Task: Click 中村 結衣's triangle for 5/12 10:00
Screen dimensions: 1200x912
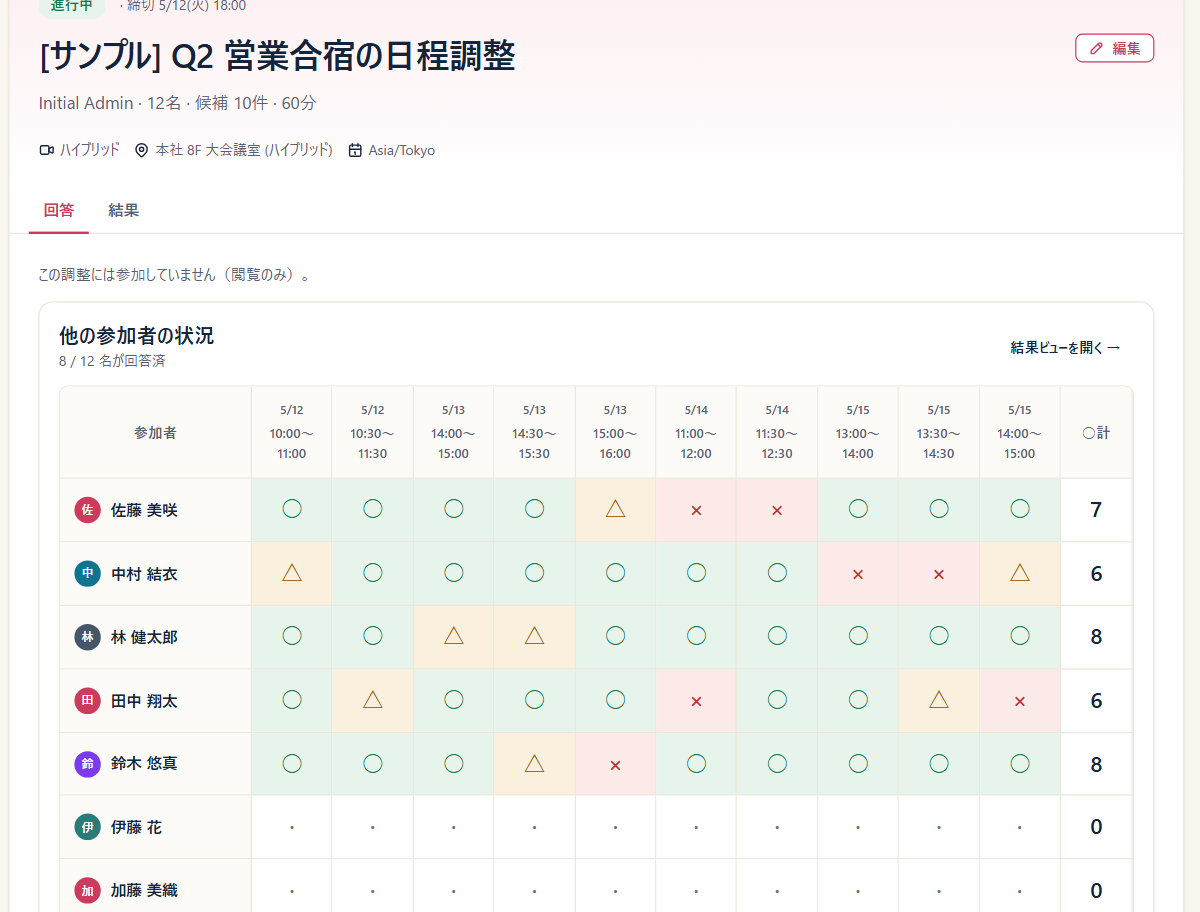Action: [292, 572]
